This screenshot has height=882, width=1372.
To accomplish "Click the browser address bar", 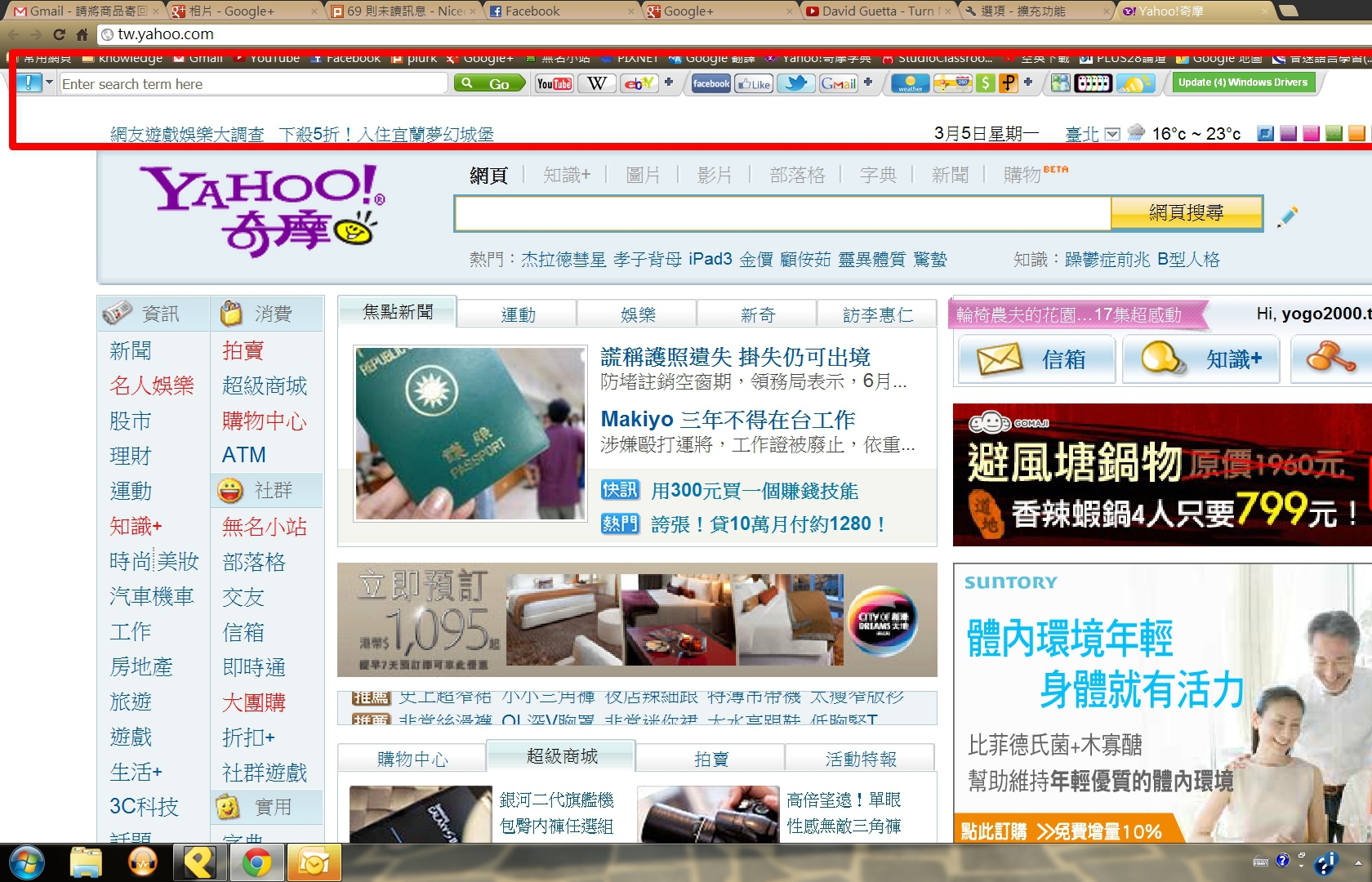I will tap(735, 34).
